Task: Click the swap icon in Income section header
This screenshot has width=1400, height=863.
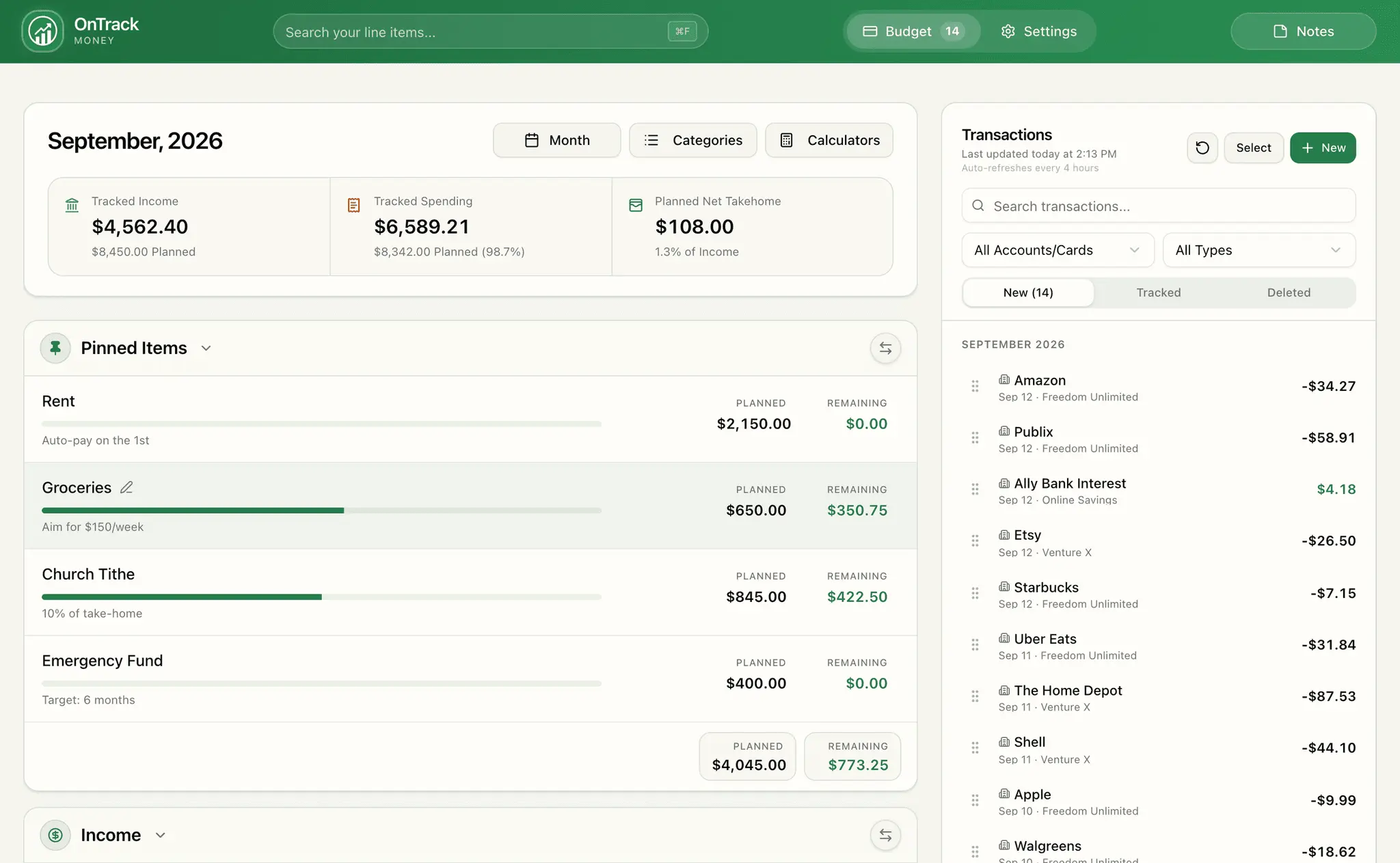Action: 885,835
